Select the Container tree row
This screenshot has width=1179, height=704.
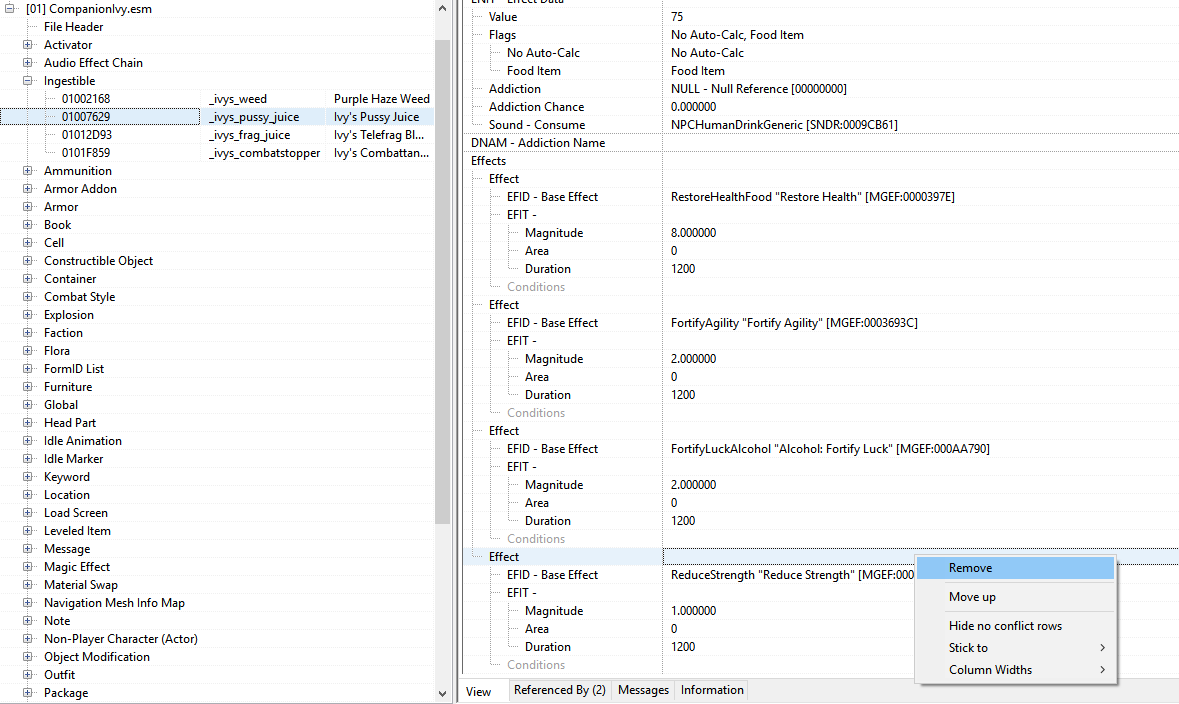[70, 279]
